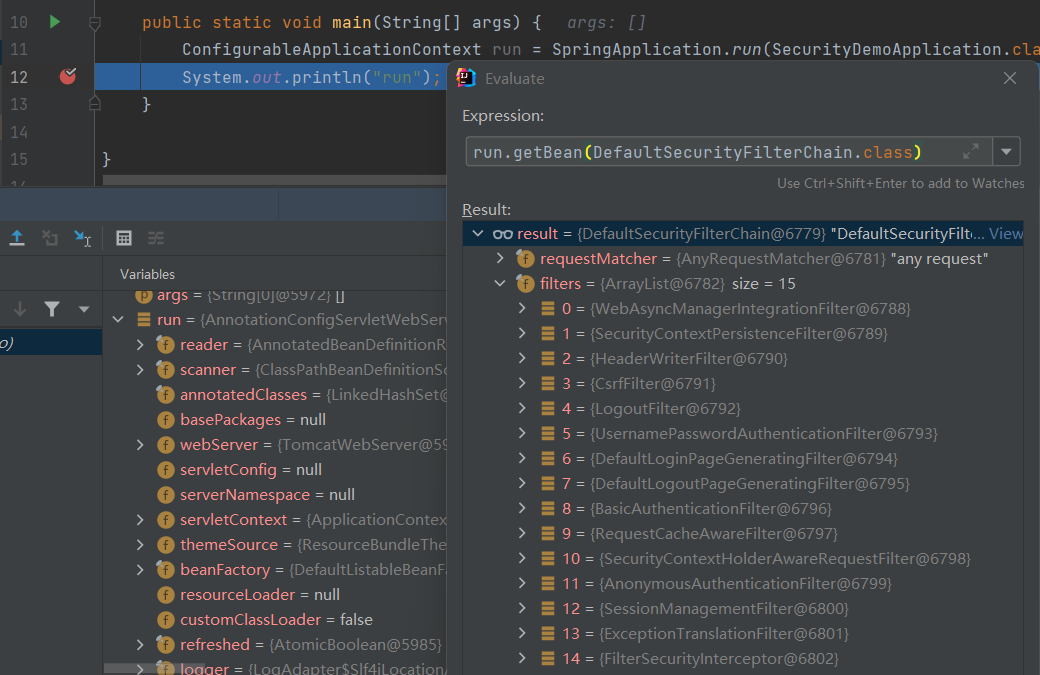Select the basePackages = null row
1040x675 pixels.
[x=275, y=420]
